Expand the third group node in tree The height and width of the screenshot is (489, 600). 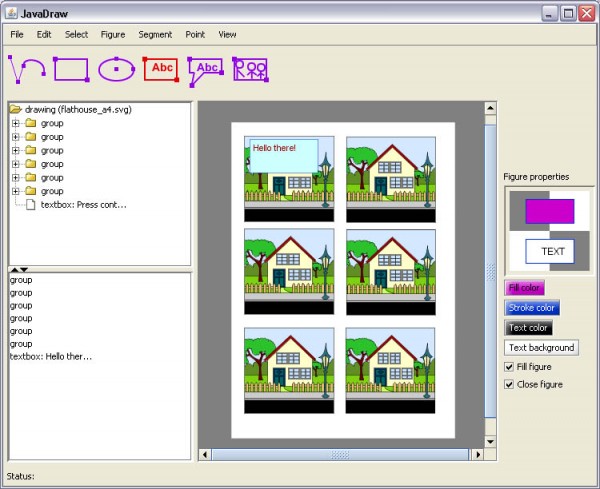(16, 150)
